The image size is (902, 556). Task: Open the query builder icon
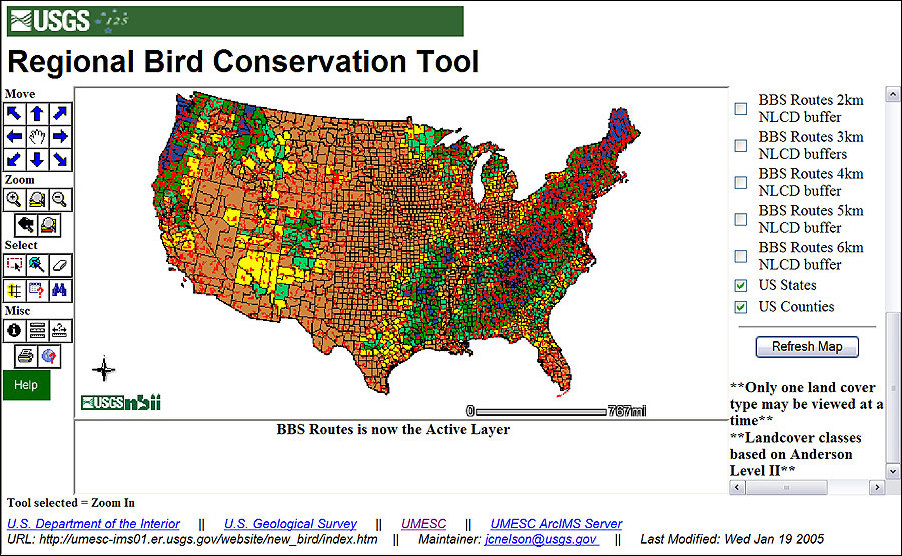click(37, 290)
